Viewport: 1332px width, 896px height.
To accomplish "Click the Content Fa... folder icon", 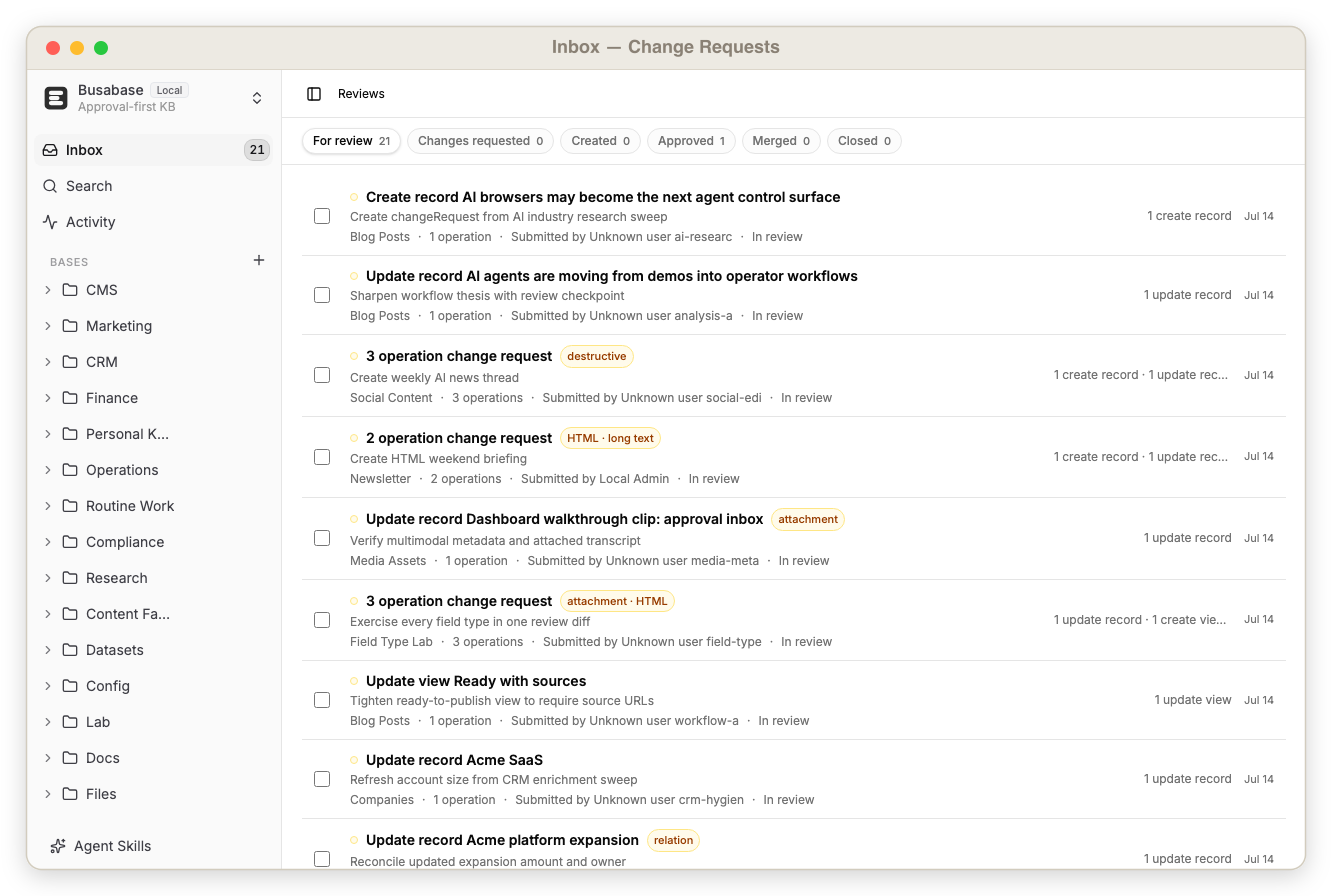I will pyautogui.click(x=70, y=614).
